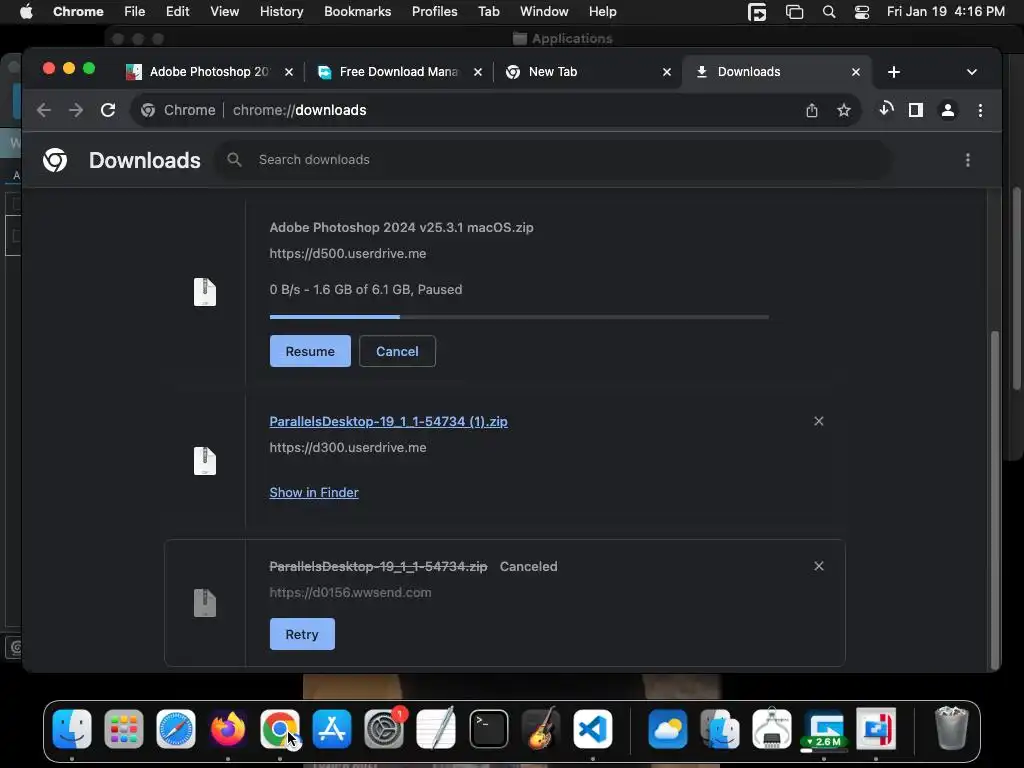Close the New Tab tab
Image resolution: width=1024 pixels, height=768 pixels.
tap(667, 72)
